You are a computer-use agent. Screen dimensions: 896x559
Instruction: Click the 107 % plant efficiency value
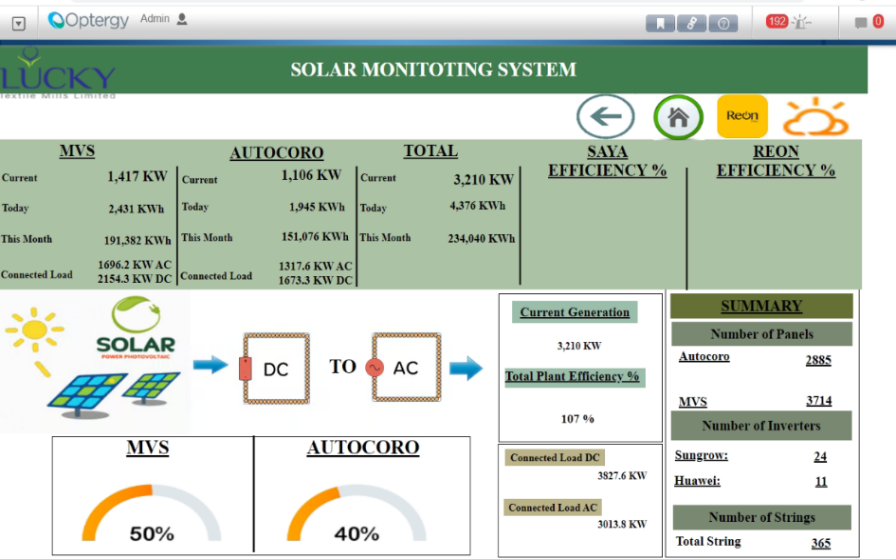(x=578, y=419)
